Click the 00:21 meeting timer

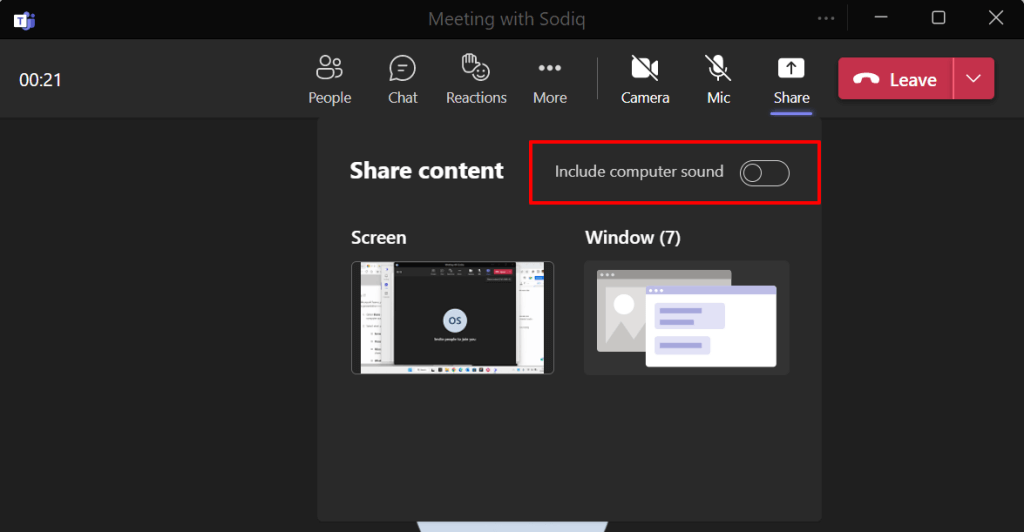tap(40, 80)
